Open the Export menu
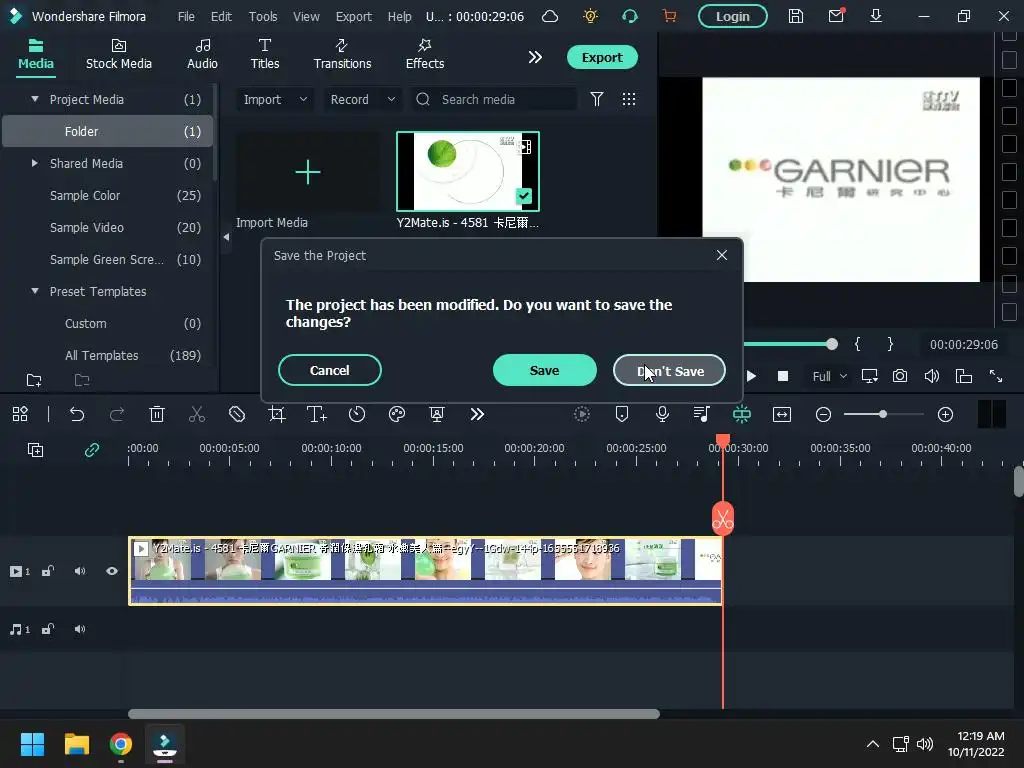This screenshot has width=1024, height=768. pos(353,16)
